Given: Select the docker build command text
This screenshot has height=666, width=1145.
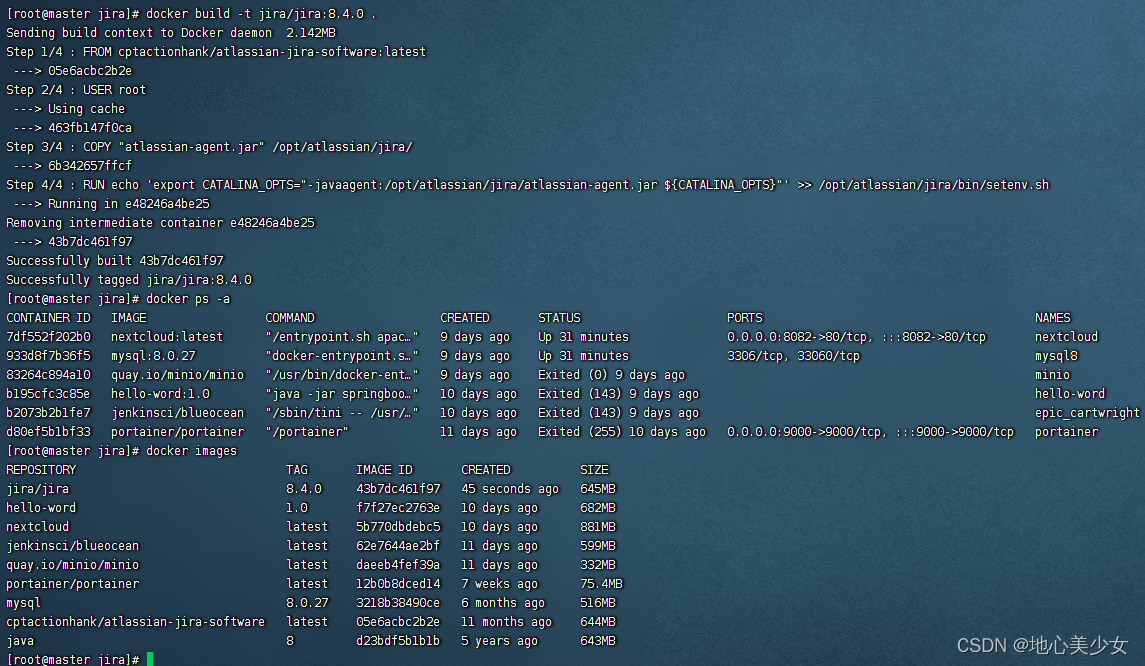Looking at the screenshot, I should 261,14.
